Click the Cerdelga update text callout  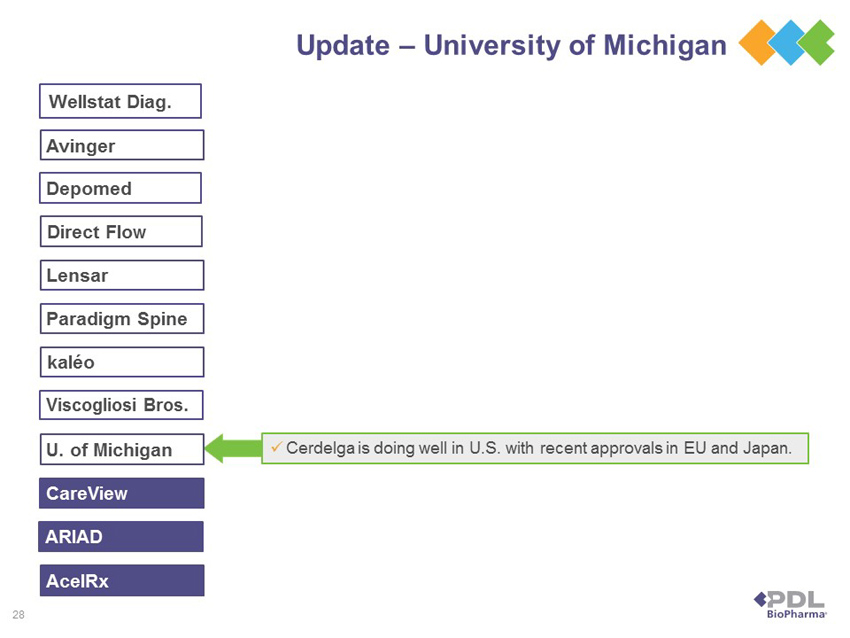pyautogui.click(x=535, y=448)
